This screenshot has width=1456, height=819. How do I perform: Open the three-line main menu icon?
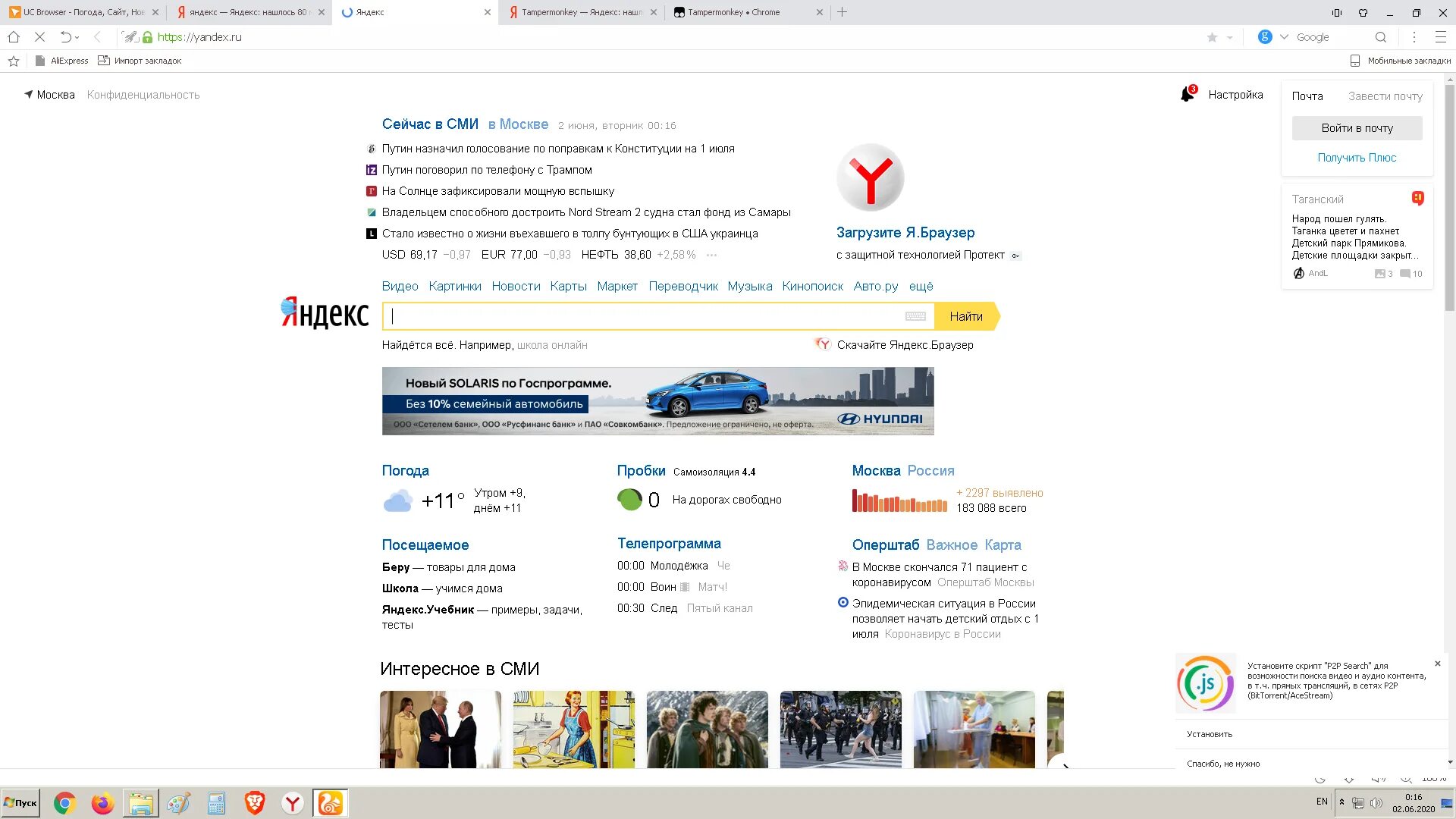click(x=1441, y=37)
